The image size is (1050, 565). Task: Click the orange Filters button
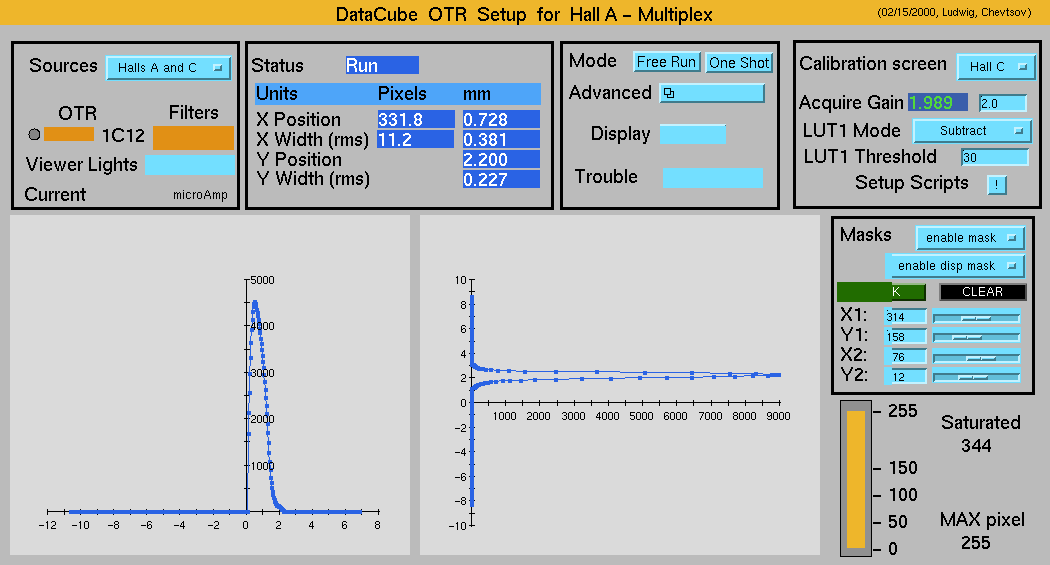[x=193, y=136]
